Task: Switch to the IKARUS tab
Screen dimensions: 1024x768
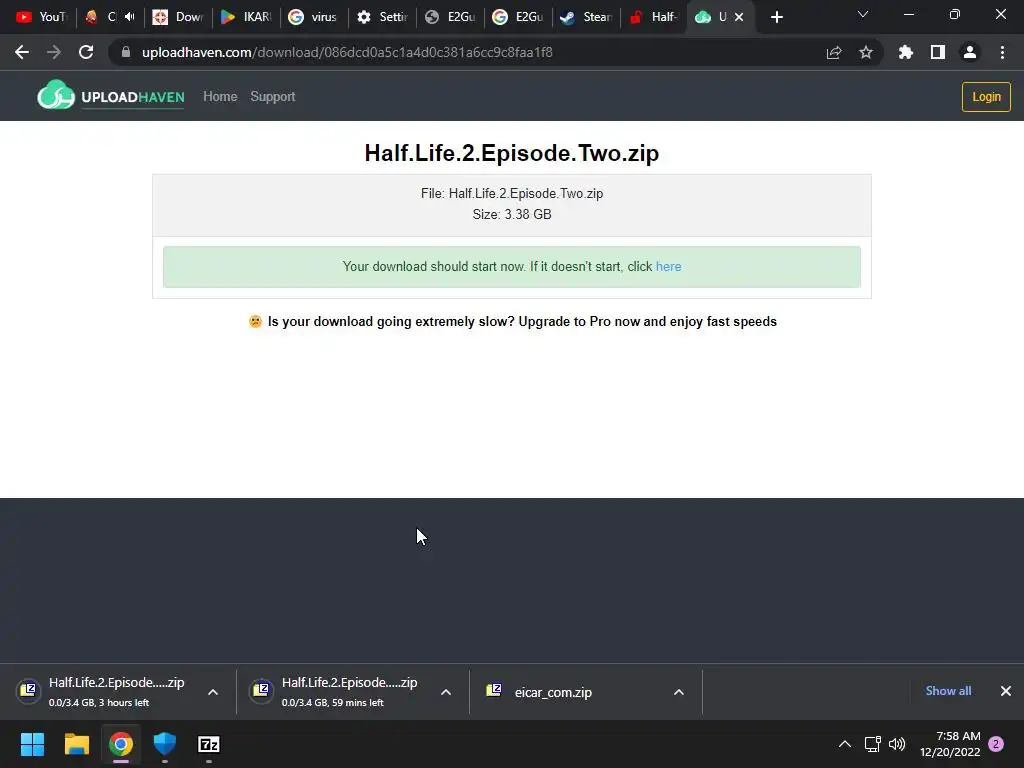Action: (246, 17)
